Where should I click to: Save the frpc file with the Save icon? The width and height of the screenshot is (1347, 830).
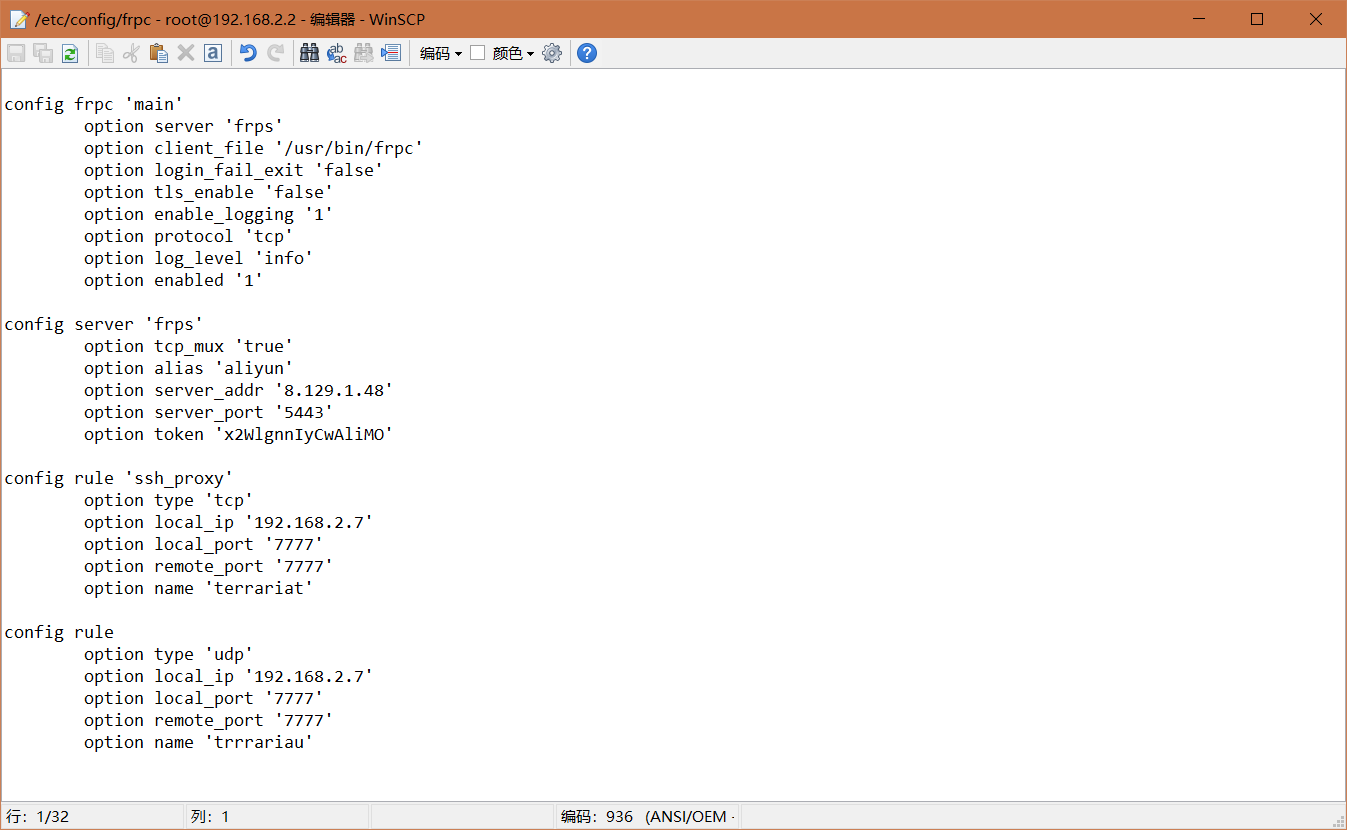tap(15, 52)
